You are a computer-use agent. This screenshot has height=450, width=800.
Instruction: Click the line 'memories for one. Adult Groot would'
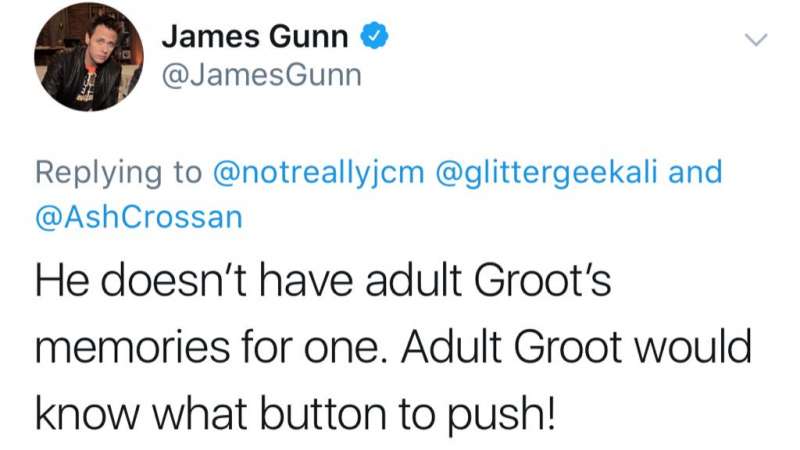click(393, 346)
